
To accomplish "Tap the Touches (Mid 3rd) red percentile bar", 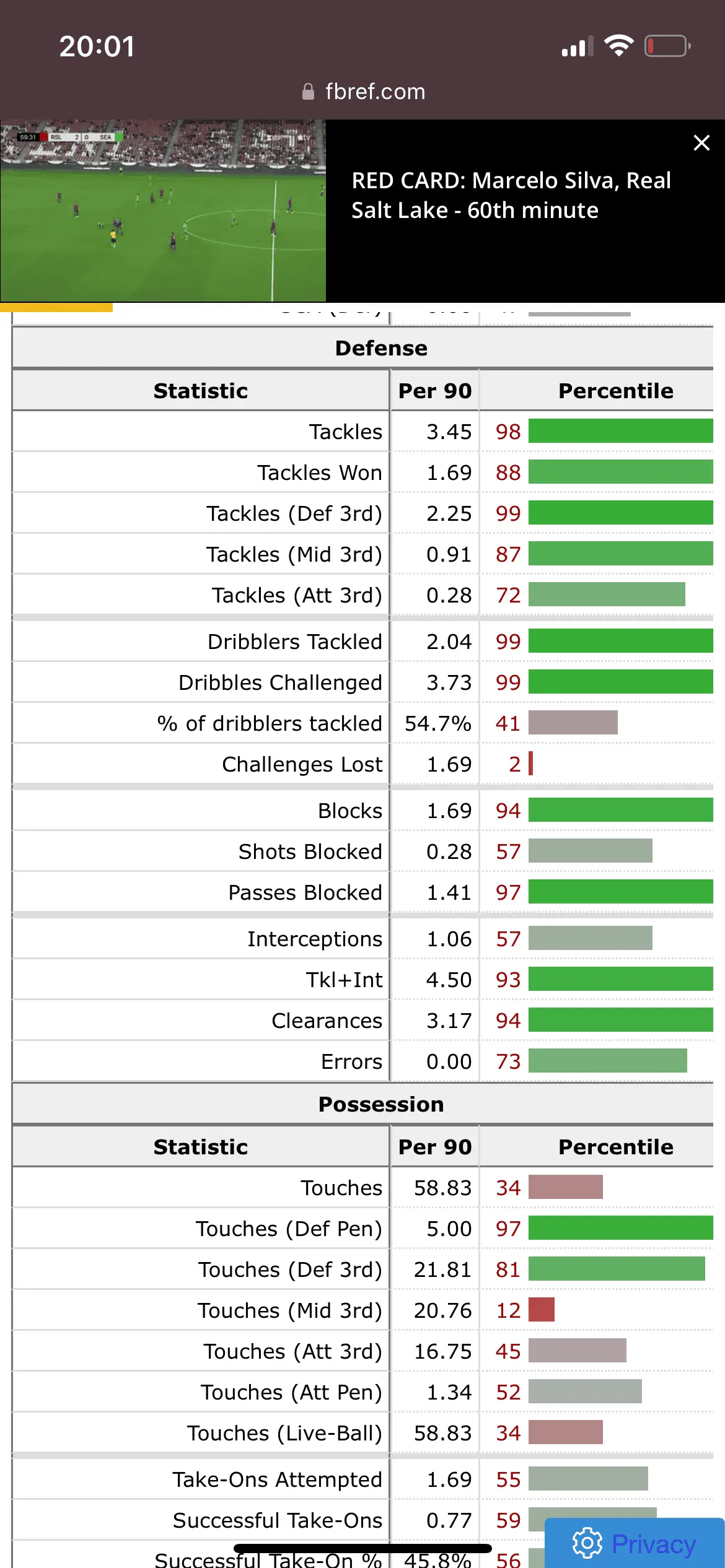I will 542,1310.
